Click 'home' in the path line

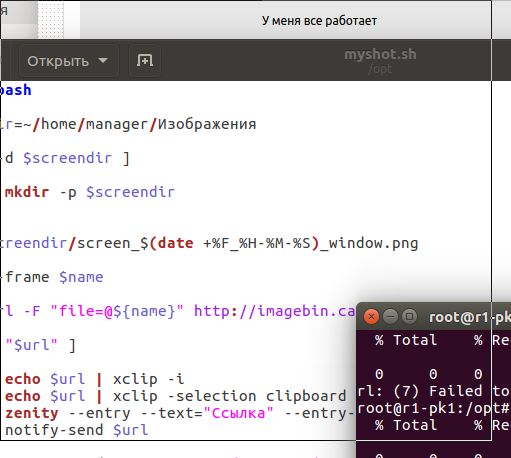(59, 124)
